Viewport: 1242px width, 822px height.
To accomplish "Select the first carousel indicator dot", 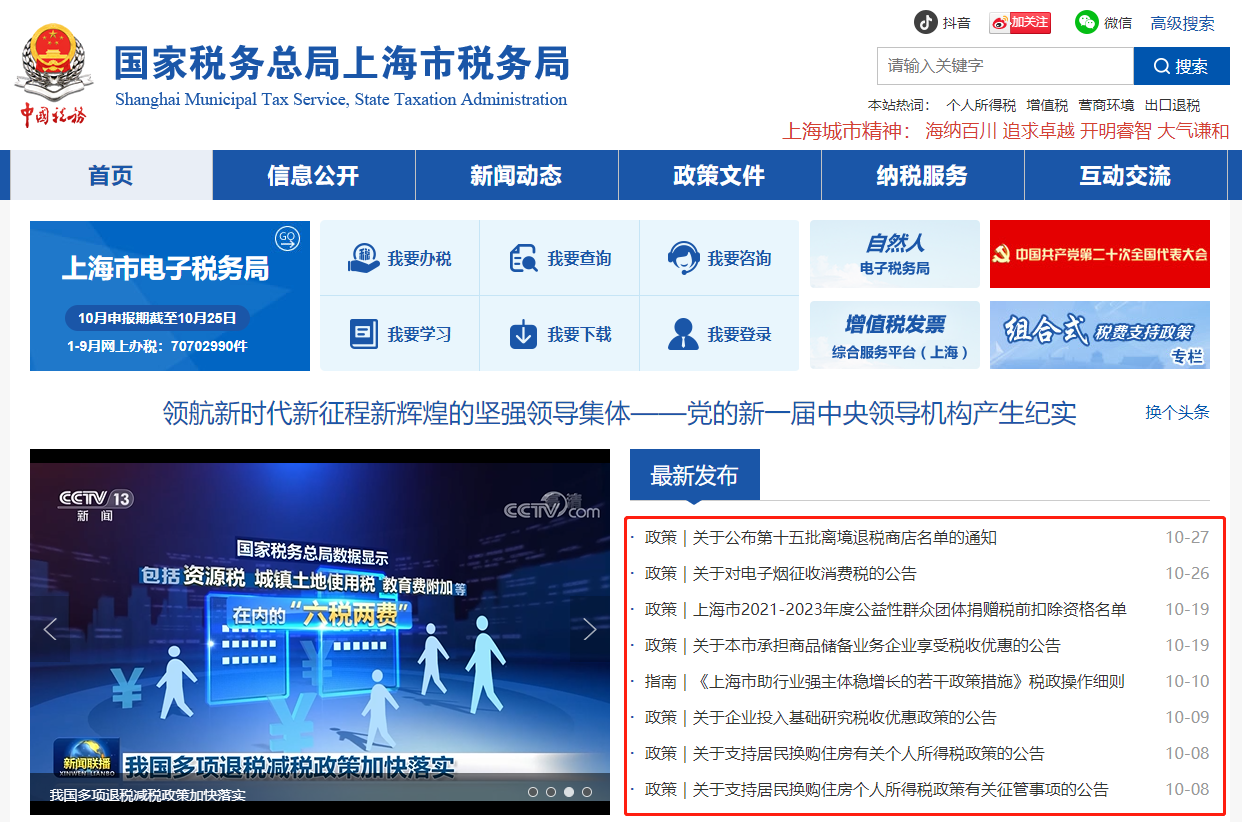I will pyautogui.click(x=533, y=792).
